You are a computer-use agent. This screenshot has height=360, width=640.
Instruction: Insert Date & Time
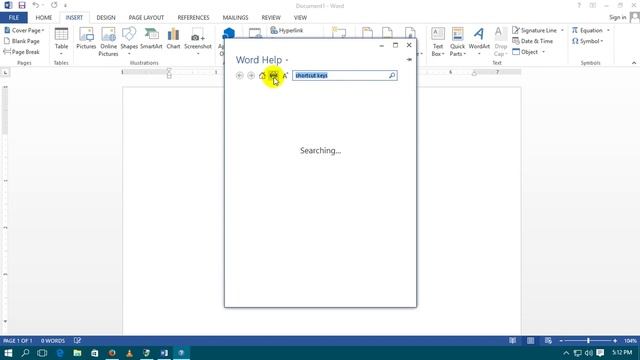pos(532,41)
